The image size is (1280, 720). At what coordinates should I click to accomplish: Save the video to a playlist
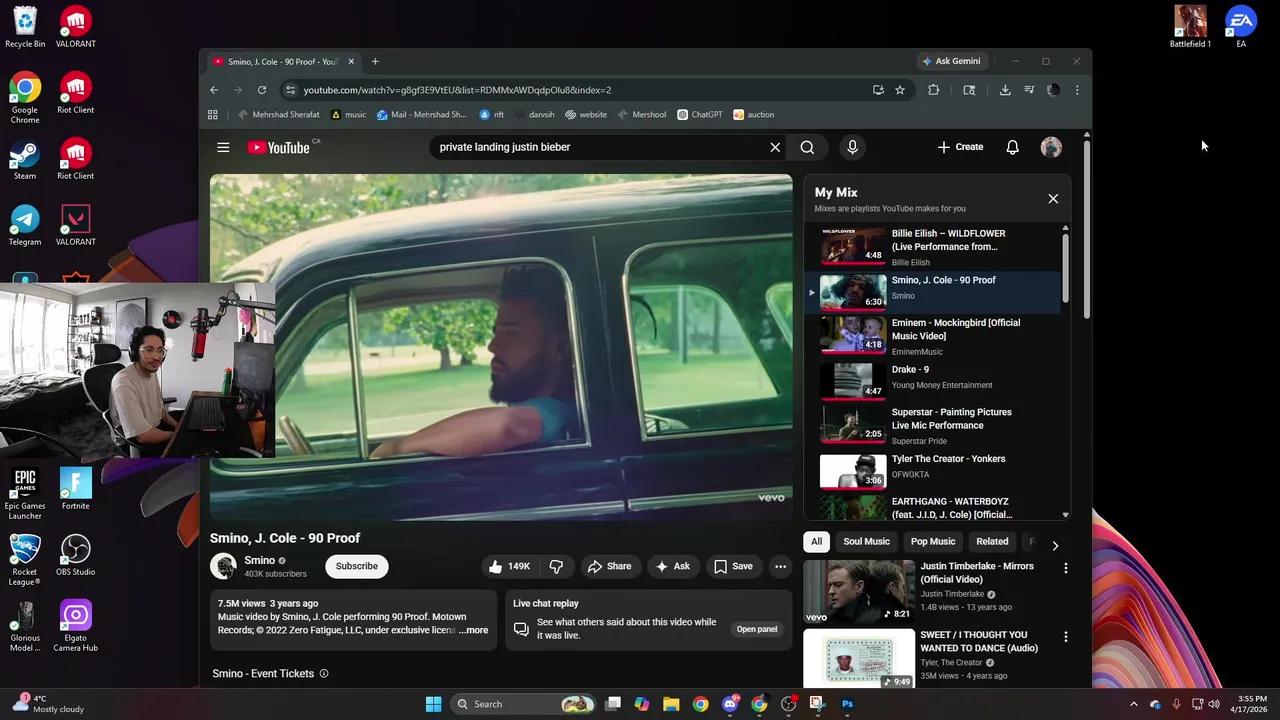pyautogui.click(x=733, y=566)
